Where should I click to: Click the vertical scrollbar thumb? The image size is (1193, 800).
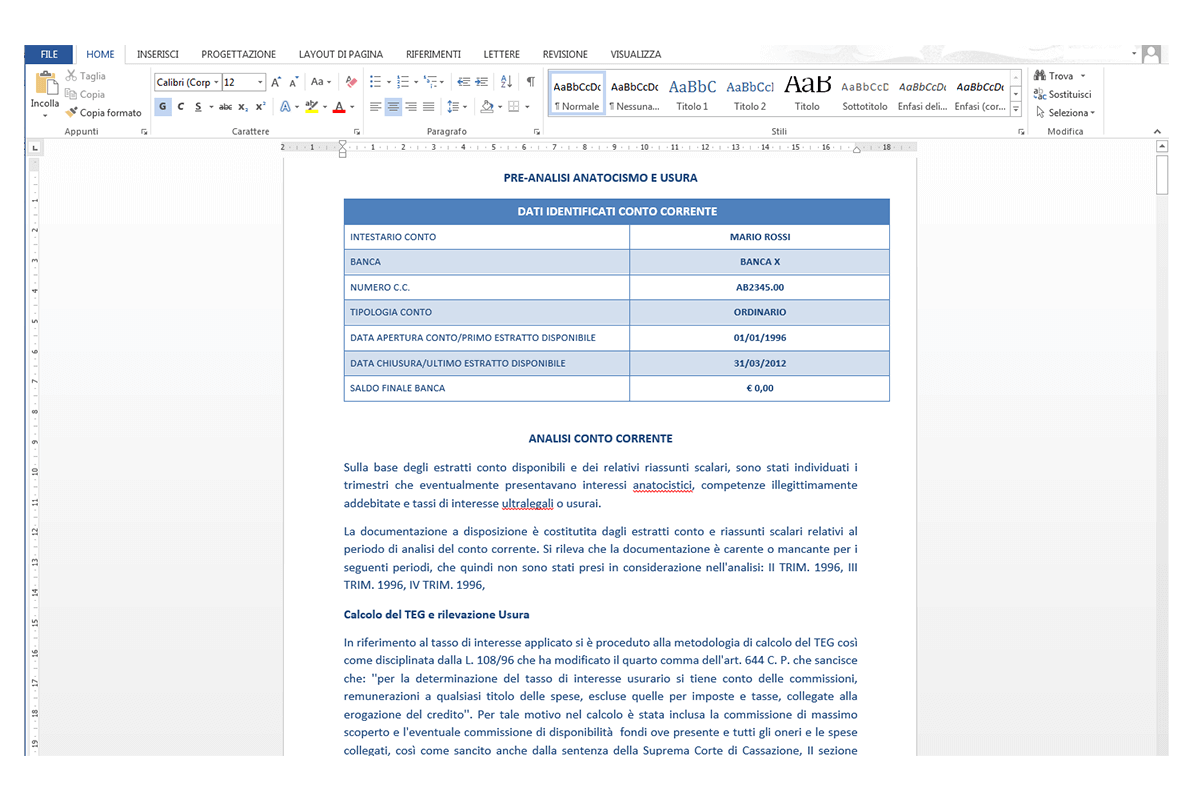(1162, 174)
